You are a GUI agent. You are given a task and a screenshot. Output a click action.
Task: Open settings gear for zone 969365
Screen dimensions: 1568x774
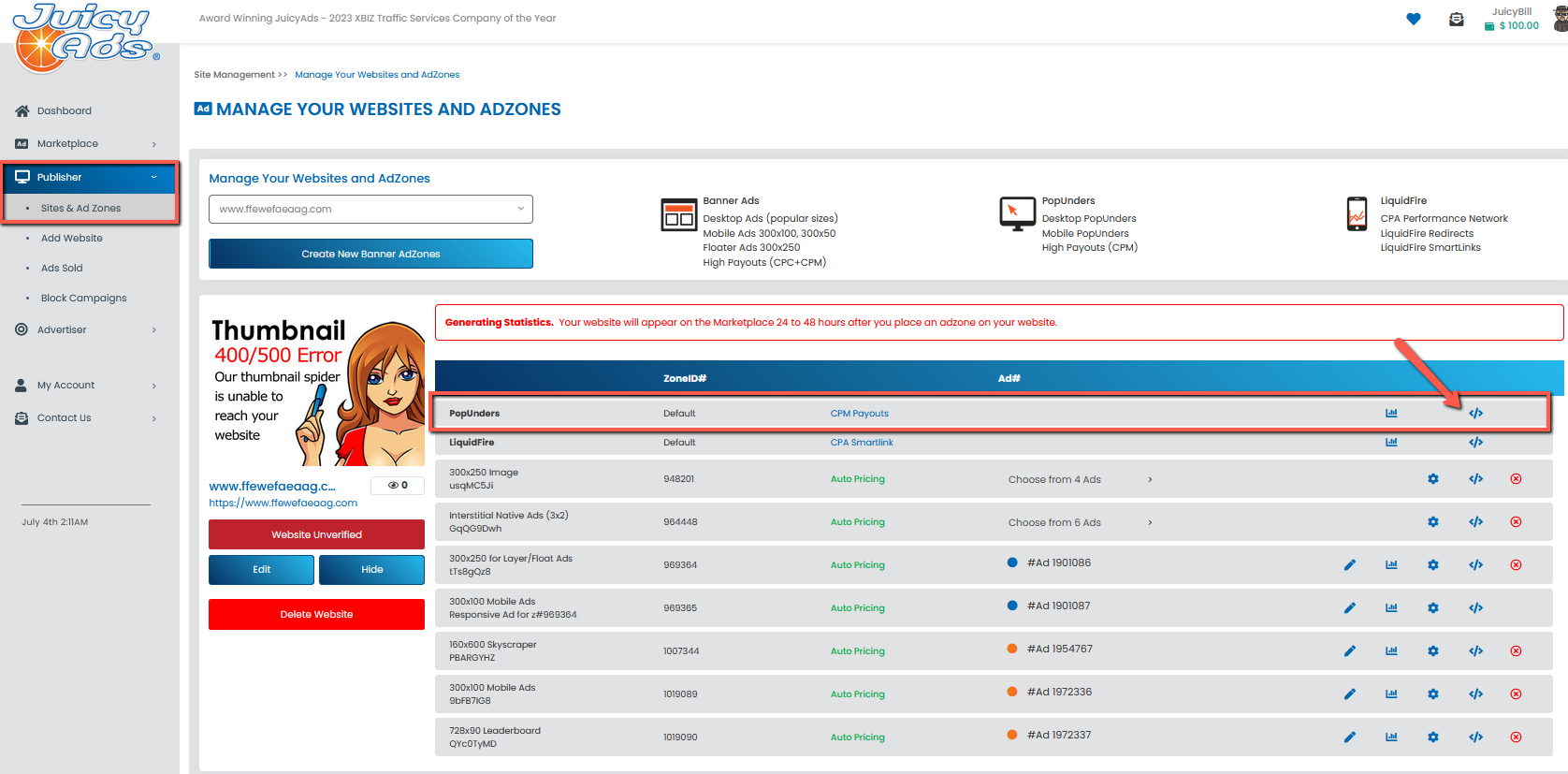(x=1433, y=608)
